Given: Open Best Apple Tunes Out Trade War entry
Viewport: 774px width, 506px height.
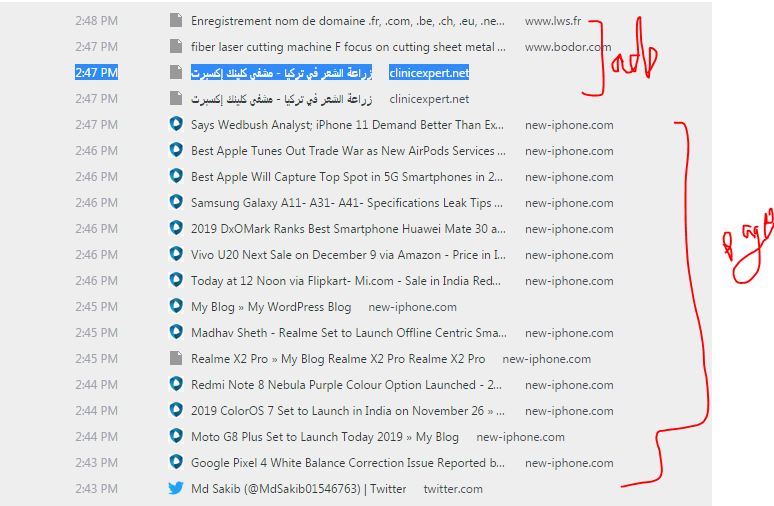Looking at the screenshot, I should 347,150.
